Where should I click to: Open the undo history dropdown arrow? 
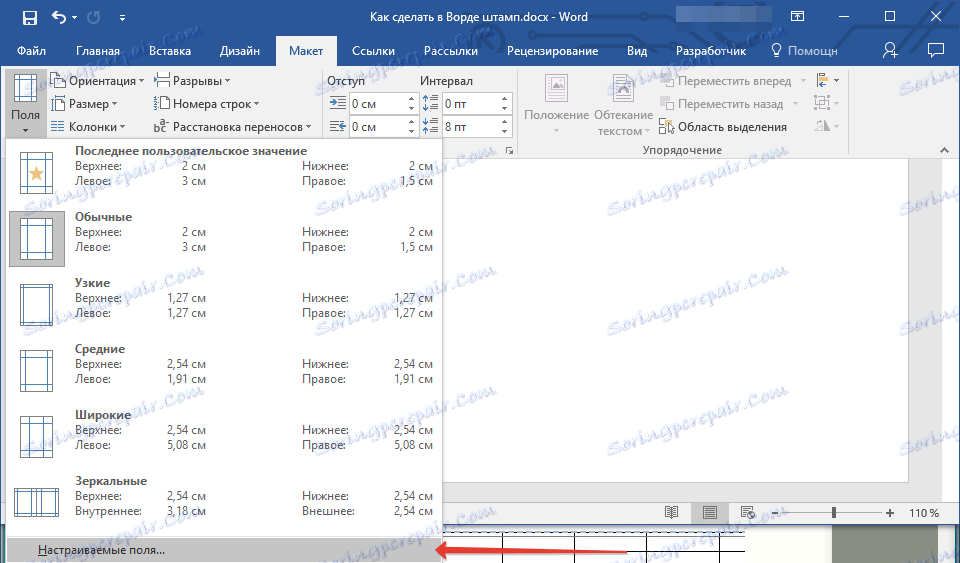click(x=75, y=18)
